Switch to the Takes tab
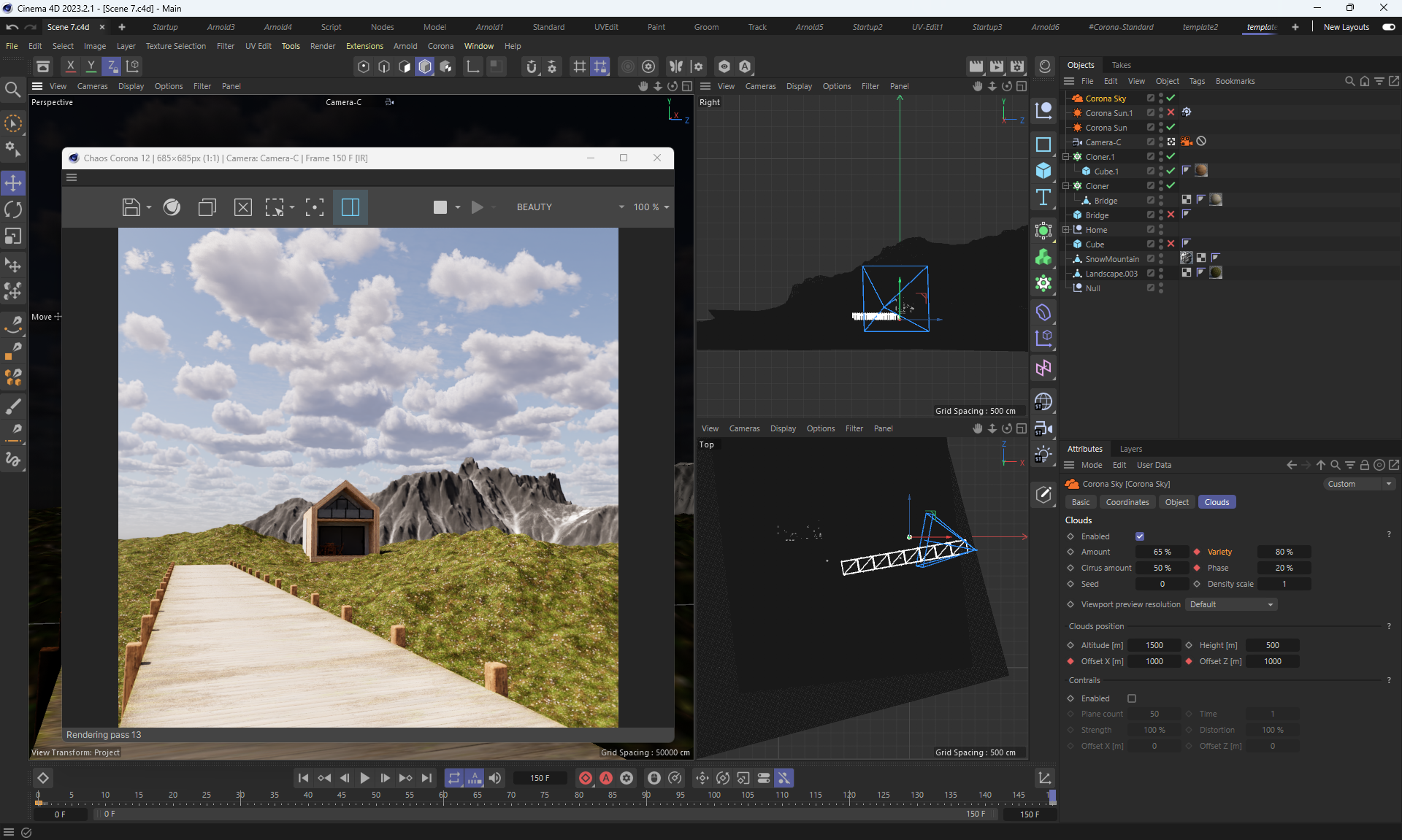 pyautogui.click(x=1121, y=65)
